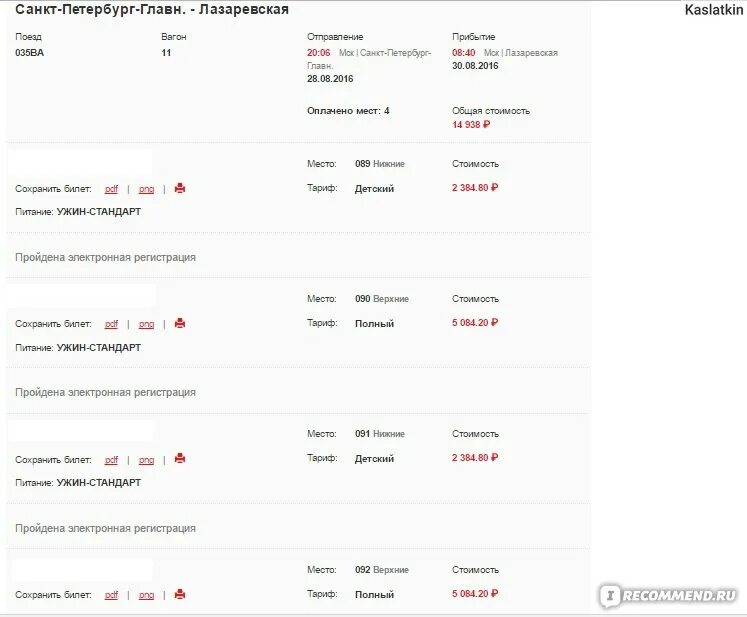747x617 pixels.
Task: Click the price 5 084.20 for seat 090
Action: pyautogui.click(x=475, y=323)
